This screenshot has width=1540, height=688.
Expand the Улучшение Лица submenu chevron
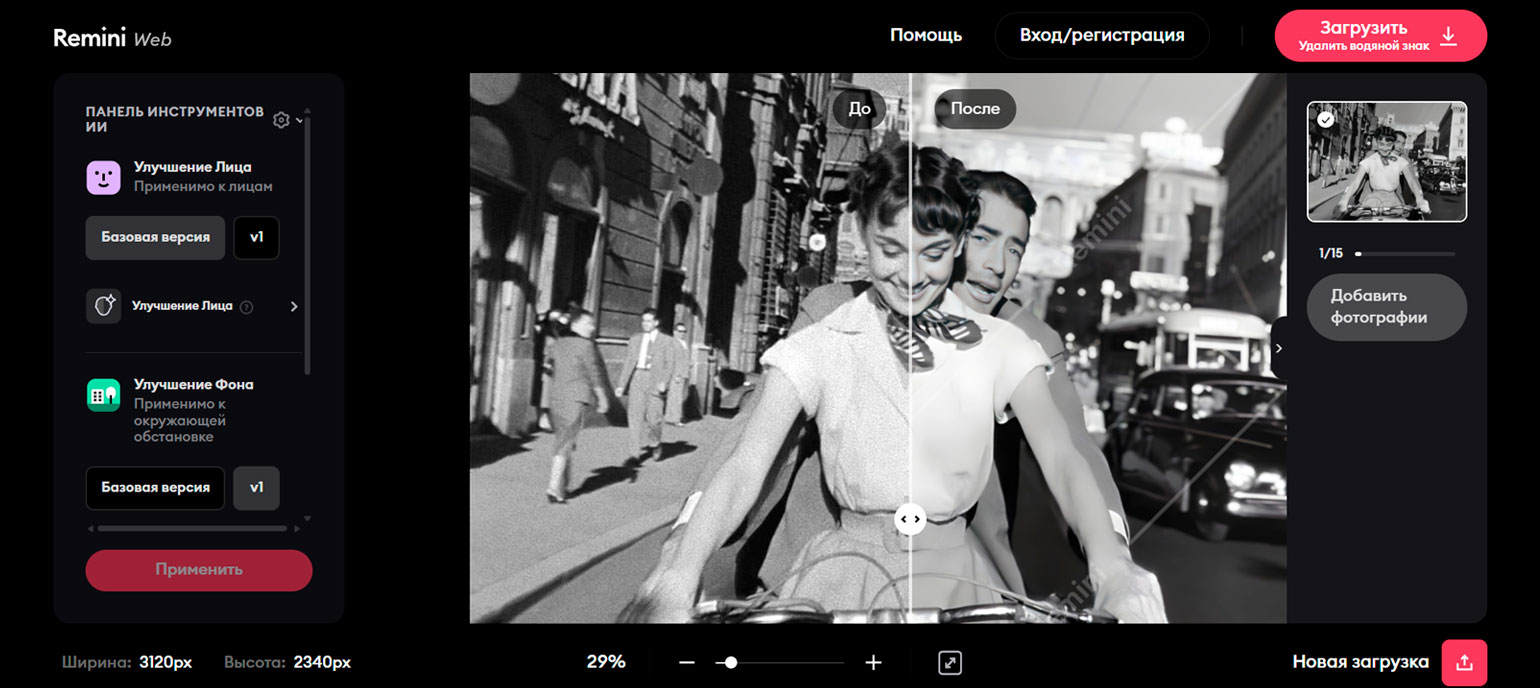click(x=294, y=307)
